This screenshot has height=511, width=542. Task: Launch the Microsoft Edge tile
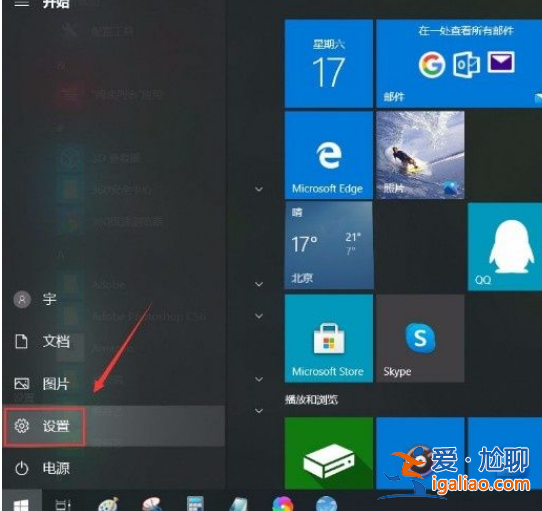click(x=328, y=155)
